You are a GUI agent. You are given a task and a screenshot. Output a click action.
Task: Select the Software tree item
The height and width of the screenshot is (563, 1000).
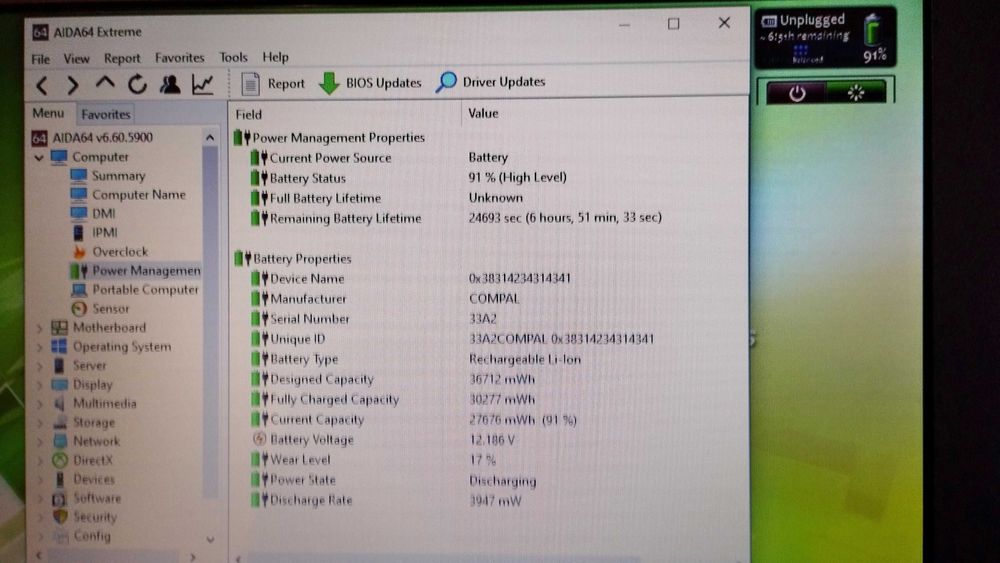[x=86, y=498]
